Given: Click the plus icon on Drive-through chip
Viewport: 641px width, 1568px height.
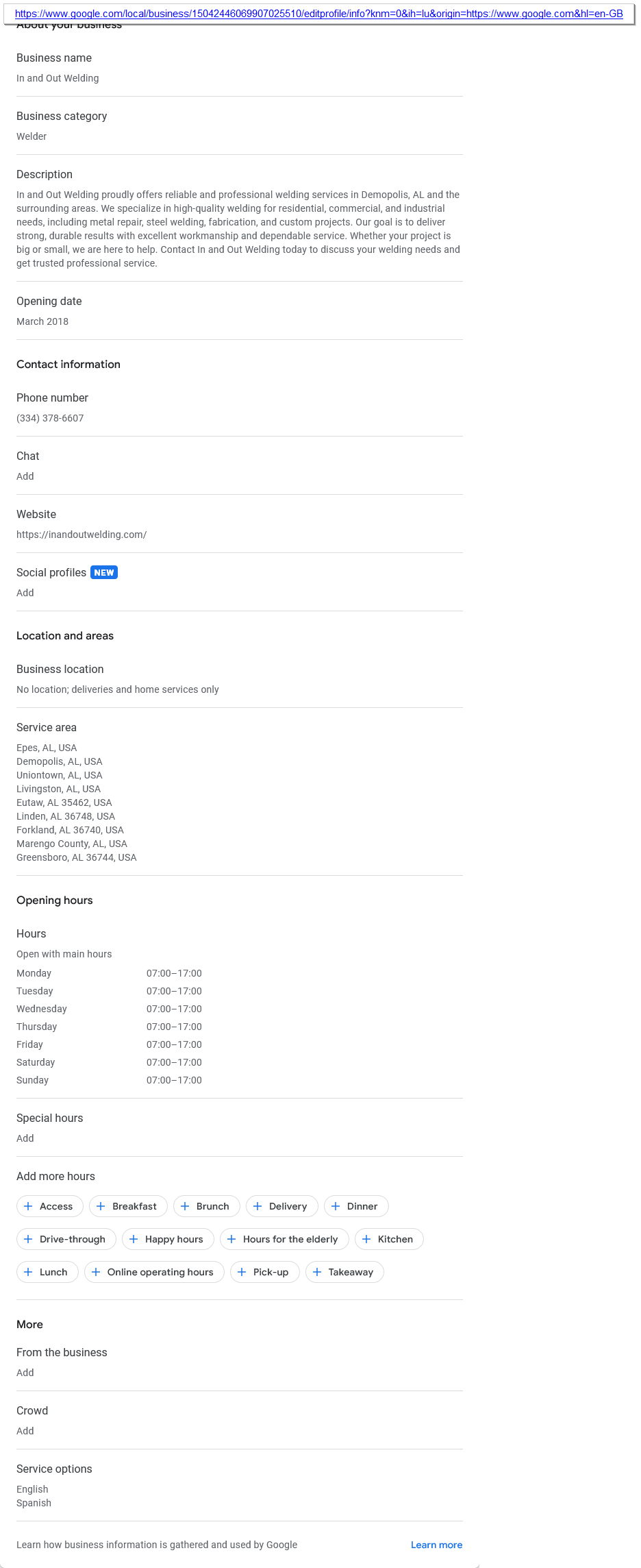Looking at the screenshot, I should point(28,1239).
